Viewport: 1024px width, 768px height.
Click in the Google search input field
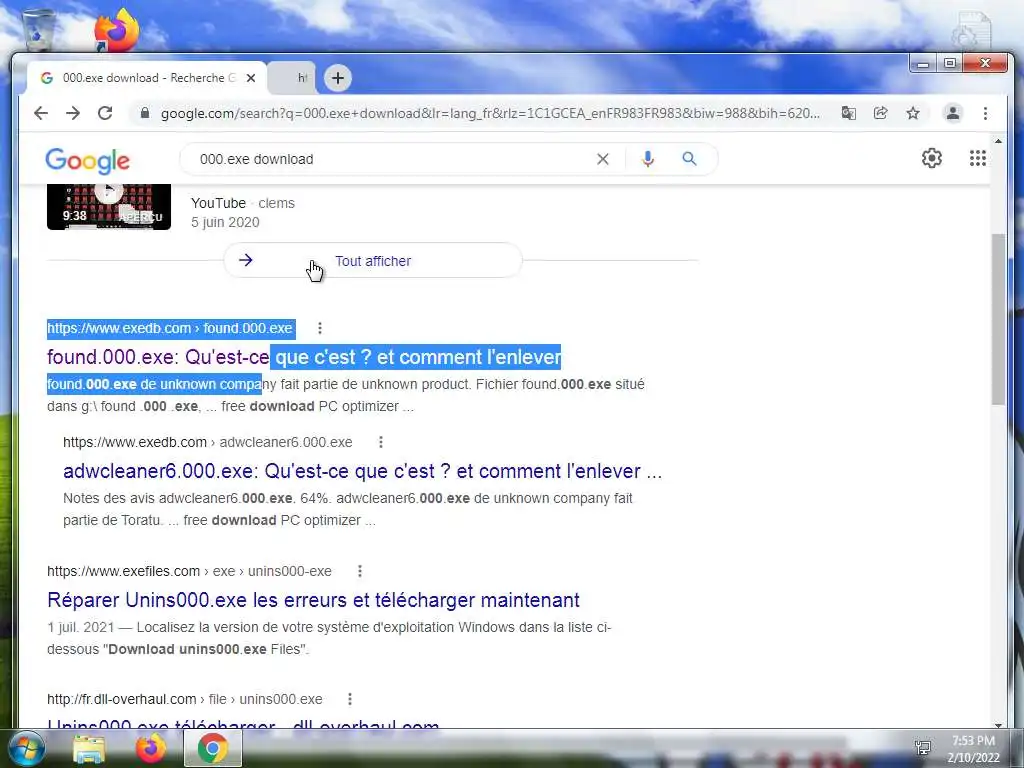pyautogui.click(x=392, y=159)
